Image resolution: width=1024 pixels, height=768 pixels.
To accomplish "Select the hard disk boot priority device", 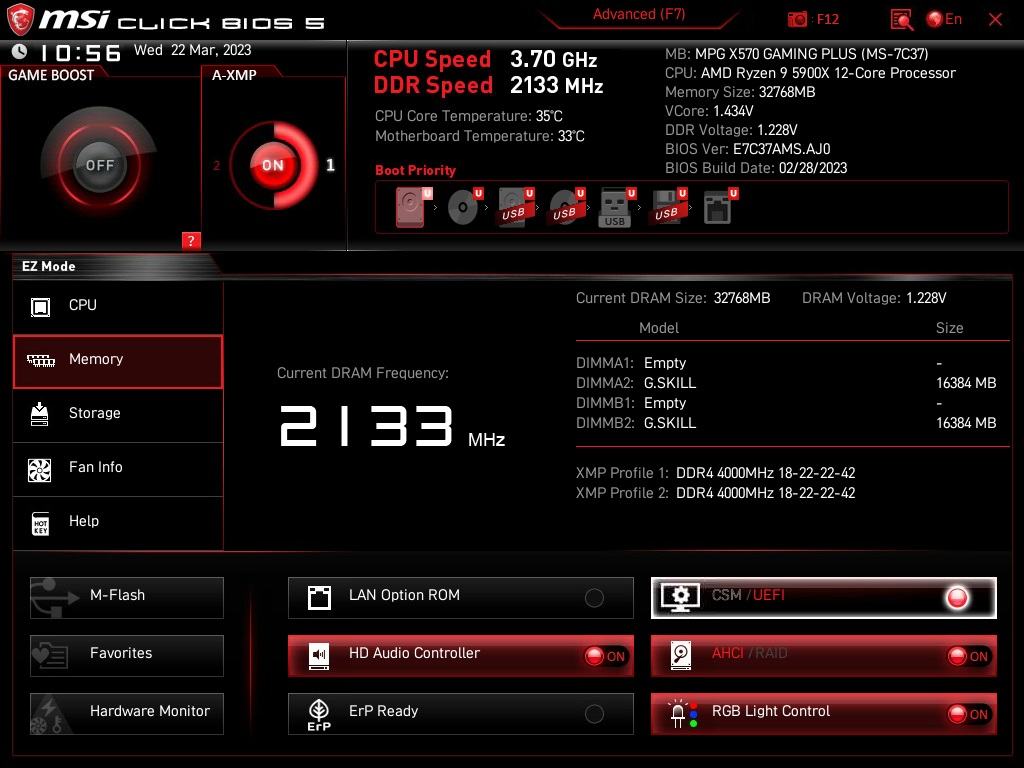I will click(x=413, y=208).
